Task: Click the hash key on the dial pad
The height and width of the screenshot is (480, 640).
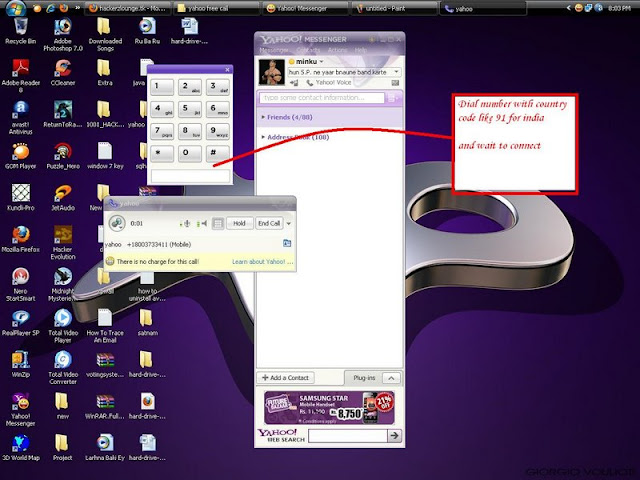Action: 218,153
